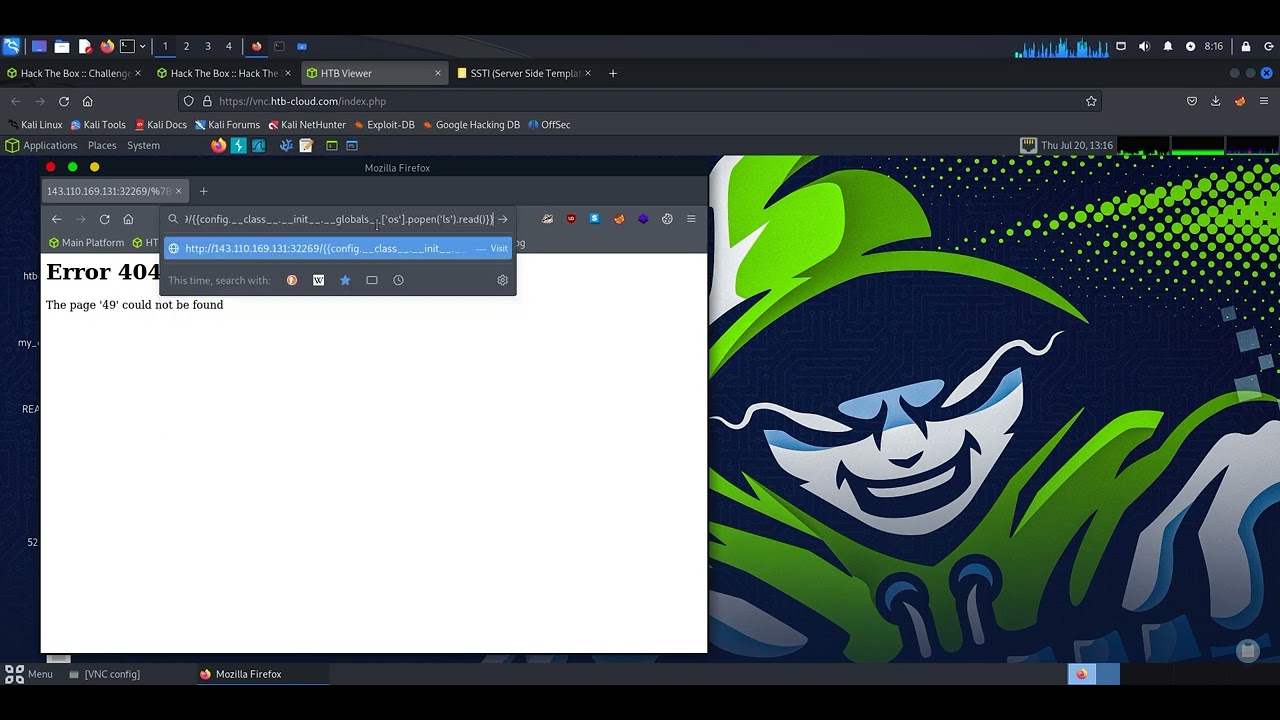Launch Firefox from the top panel

tap(107, 46)
